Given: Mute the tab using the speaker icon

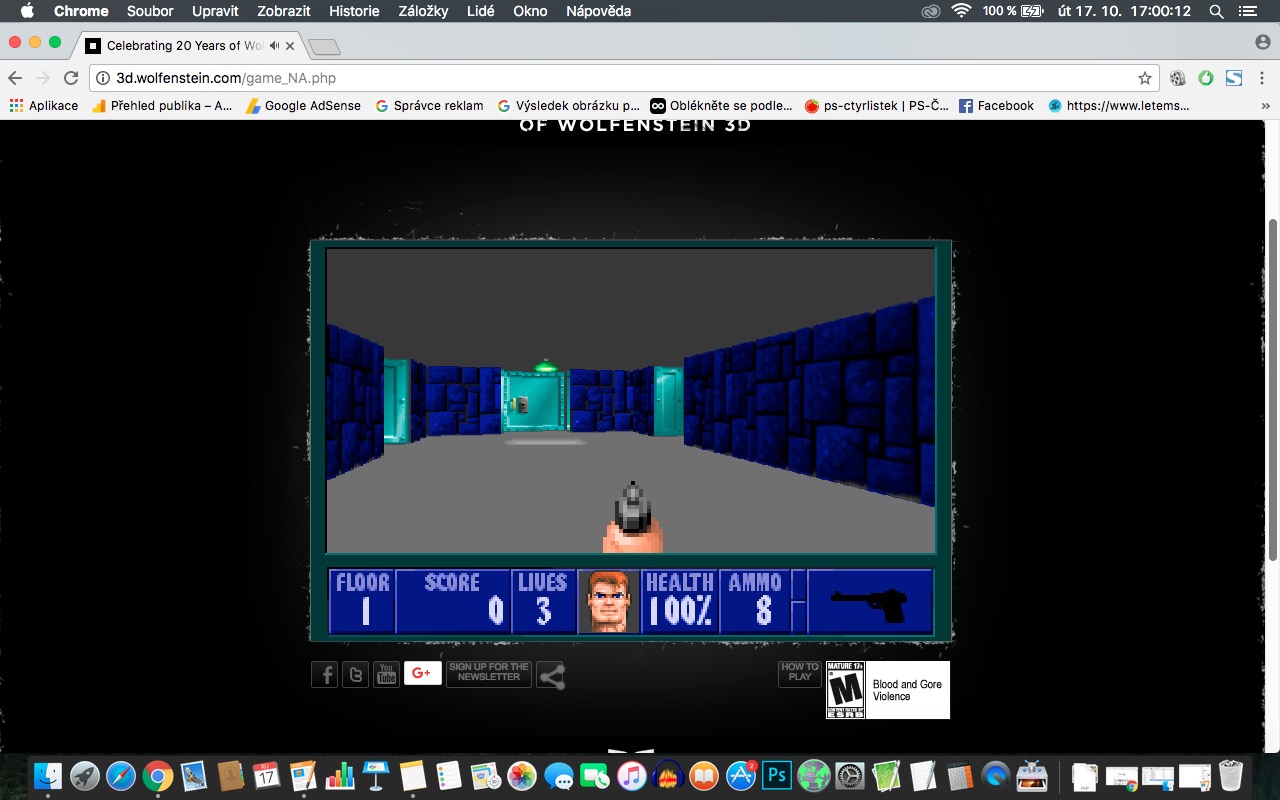Looking at the screenshot, I should tap(275, 45).
